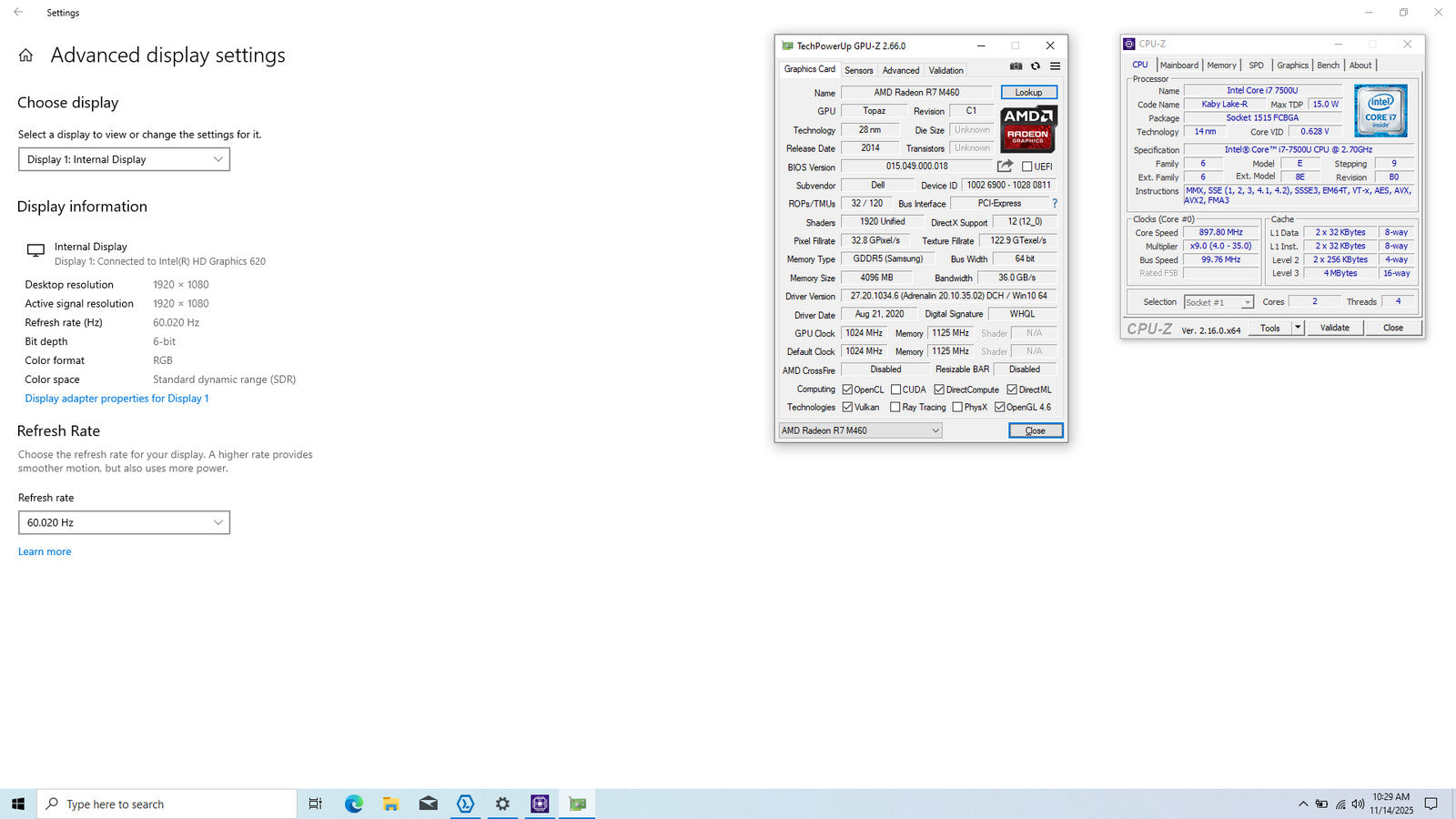Toggle the Vulkan checkbox
Screen dimensions: 1456x819
point(847,408)
